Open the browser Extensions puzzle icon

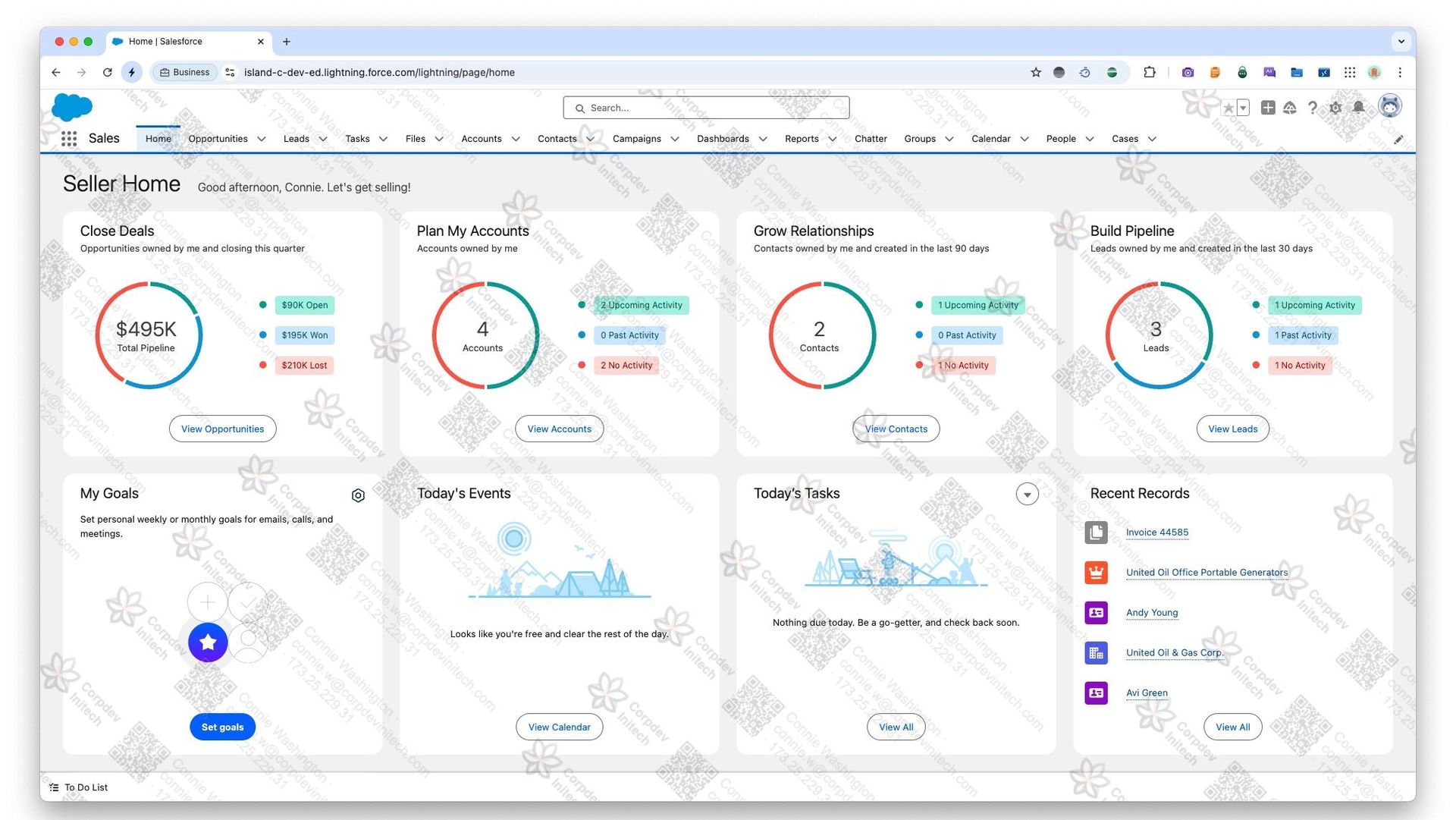[x=1150, y=73]
